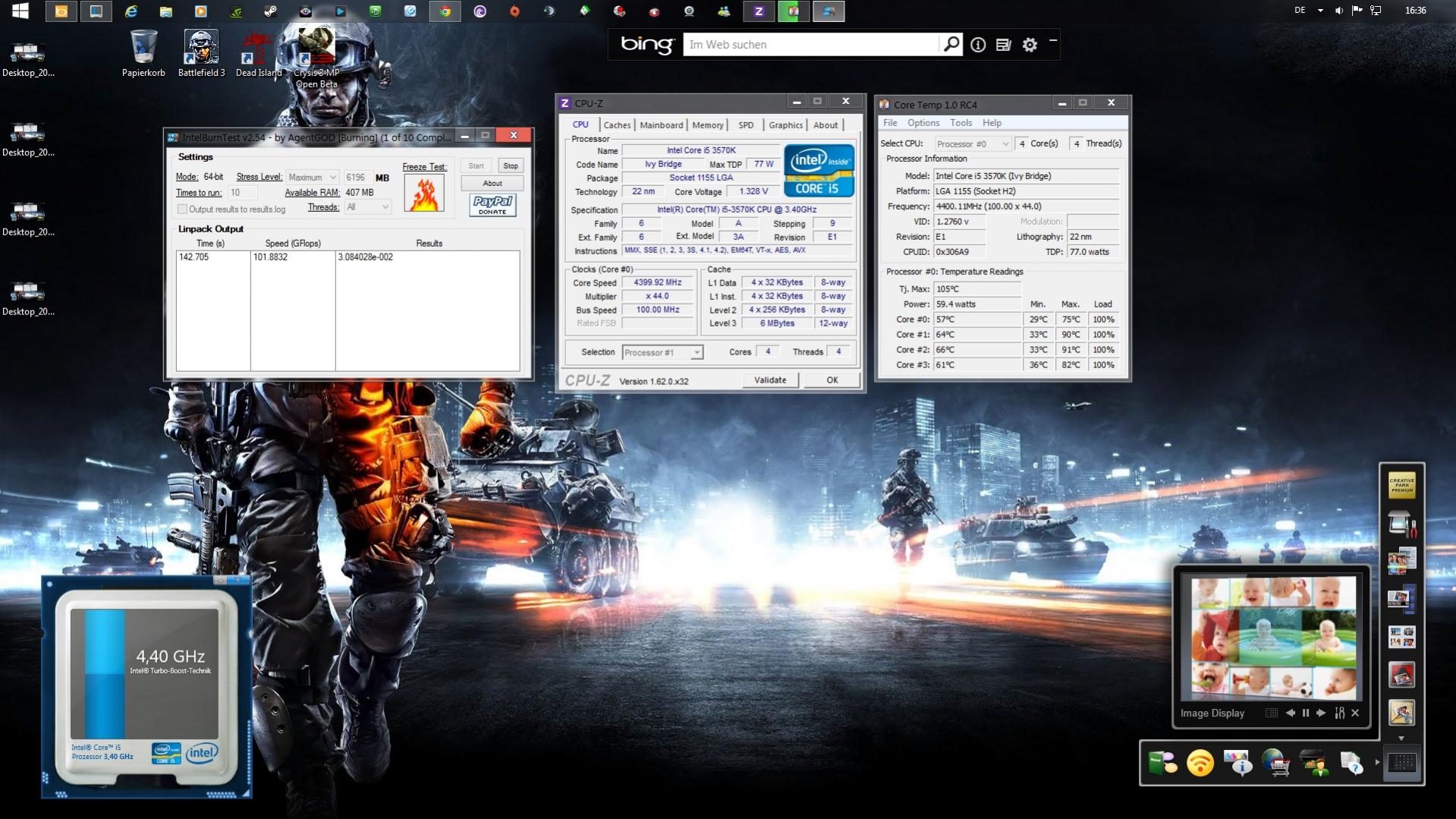Image resolution: width=1456 pixels, height=819 pixels.
Task: Click the blue Turbo Boost frequency bar
Action: pyautogui.click(x=105, y=674)
